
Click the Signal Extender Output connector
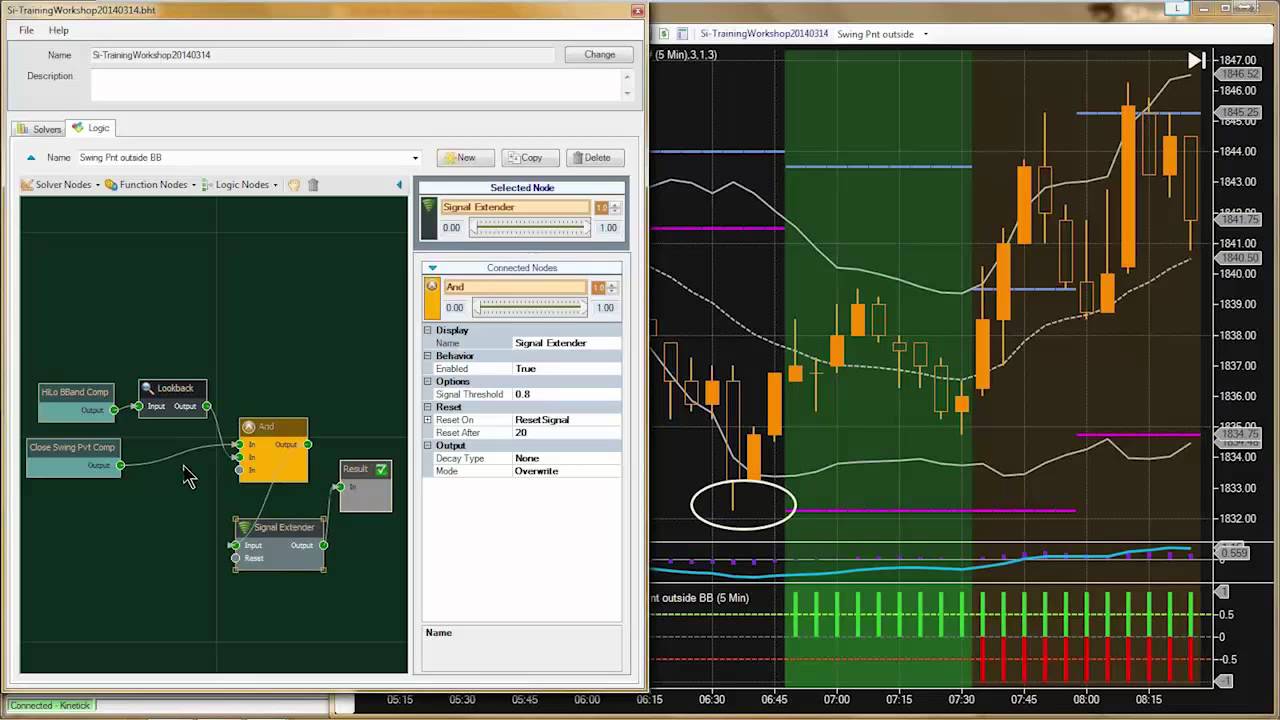323,545
